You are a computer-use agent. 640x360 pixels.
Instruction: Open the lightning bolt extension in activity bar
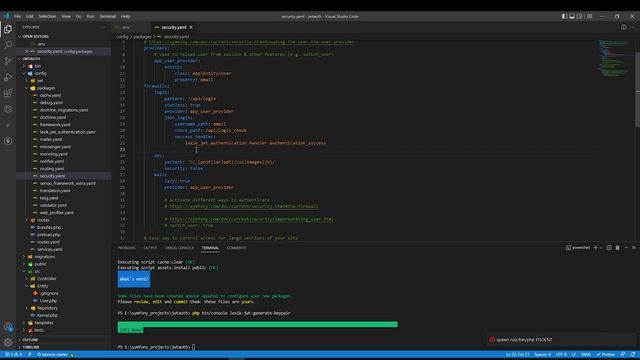(8, 141)
